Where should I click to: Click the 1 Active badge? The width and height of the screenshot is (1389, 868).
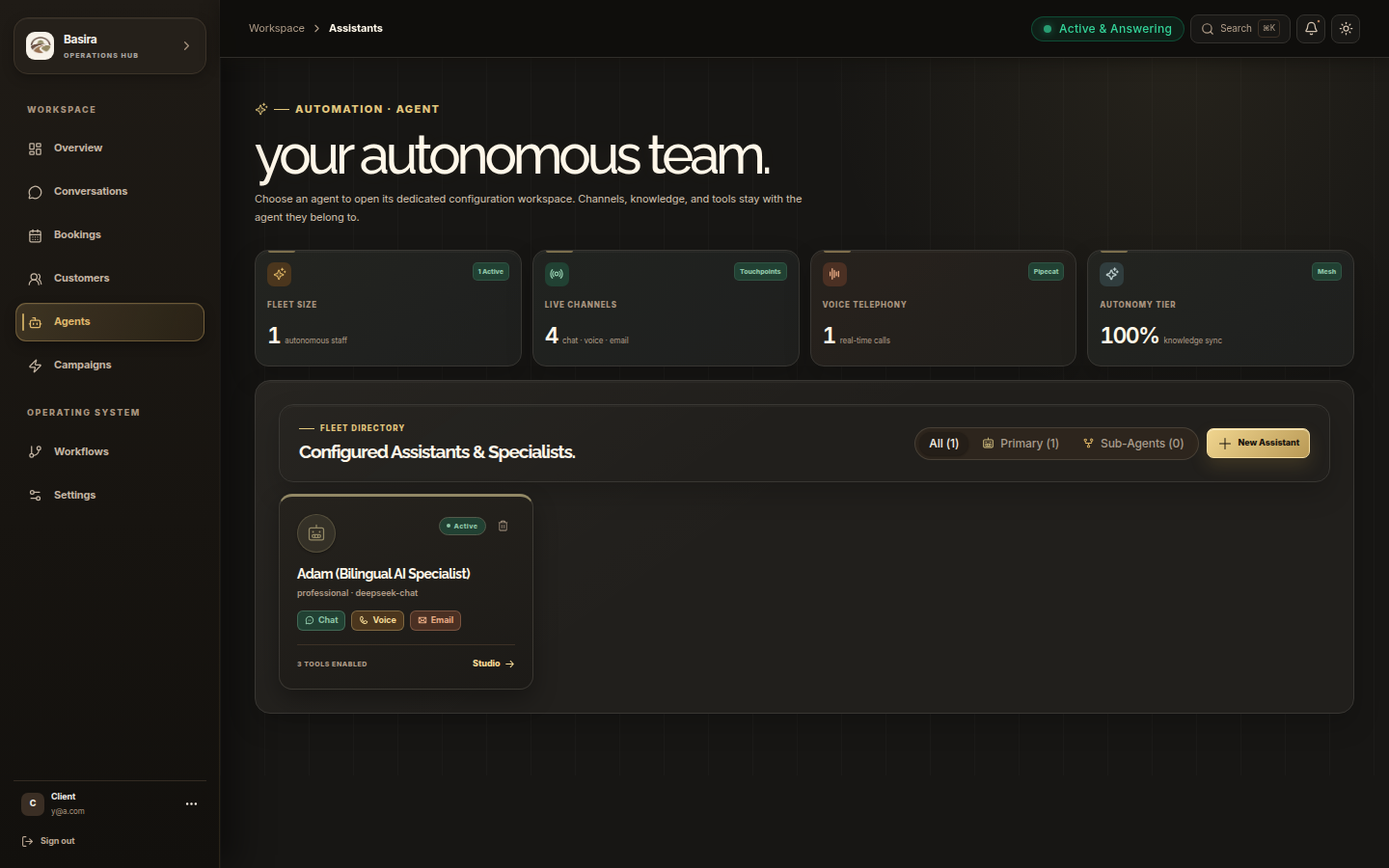pyautogui.click(x=491, y=272)
